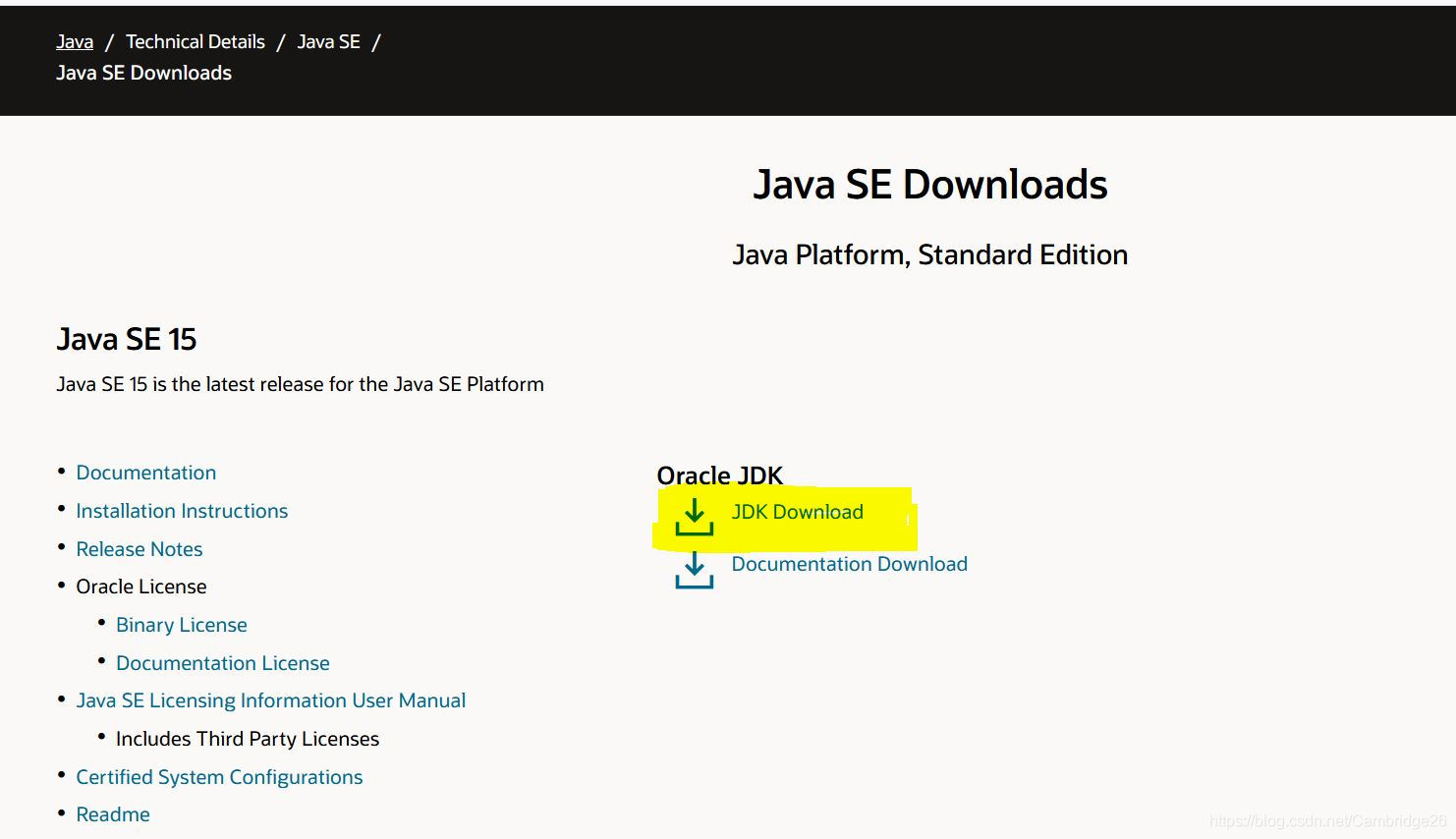Open the Readme link
Image resolution: width=1456 pixels, height=839 pixels.
pos(113,814)
